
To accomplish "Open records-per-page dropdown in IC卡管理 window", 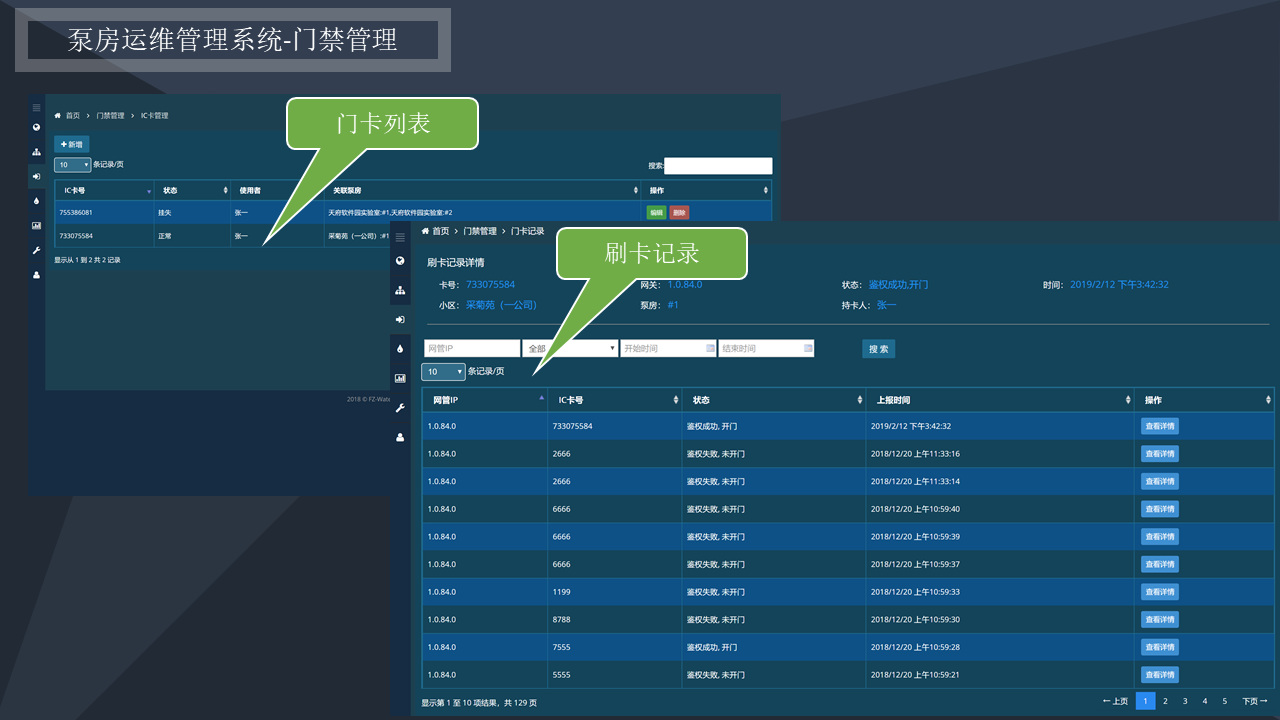I will pyautogui.click(x=72, y=165).
